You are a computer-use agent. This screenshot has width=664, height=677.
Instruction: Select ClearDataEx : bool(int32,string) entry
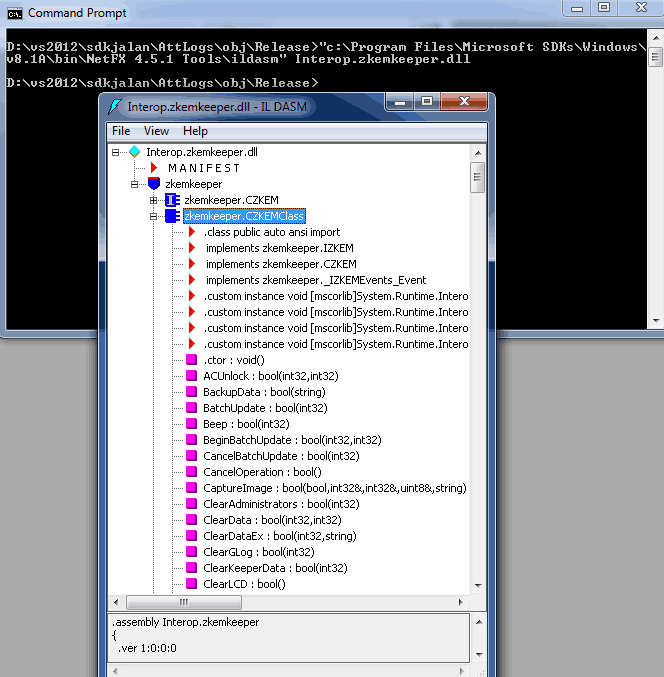tap(280, 536)
